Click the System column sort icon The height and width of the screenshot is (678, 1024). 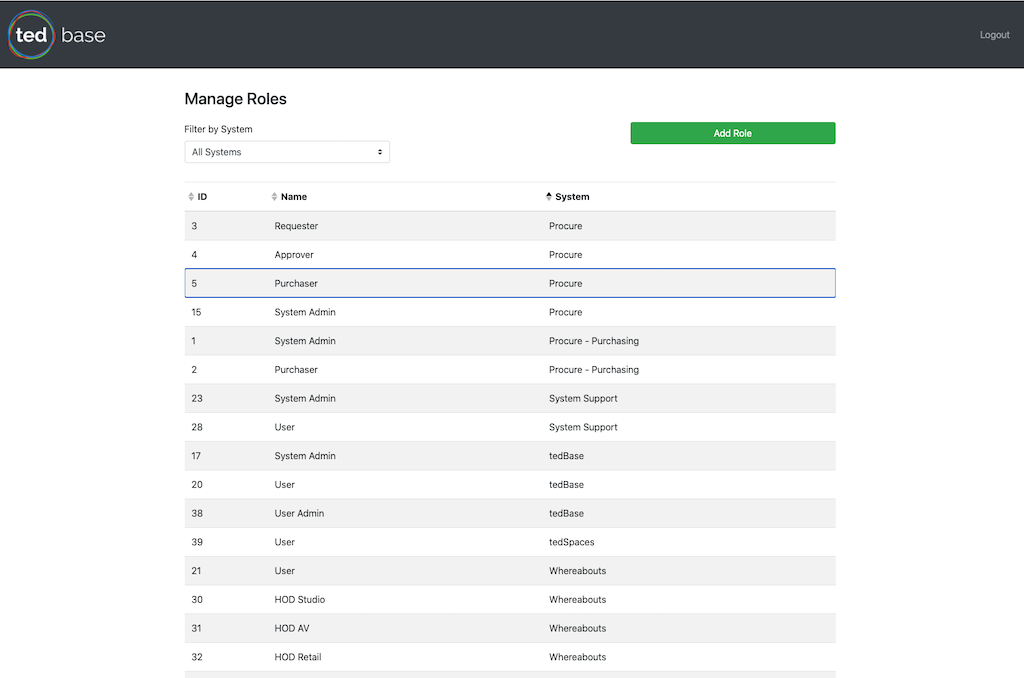pos(548,197)
